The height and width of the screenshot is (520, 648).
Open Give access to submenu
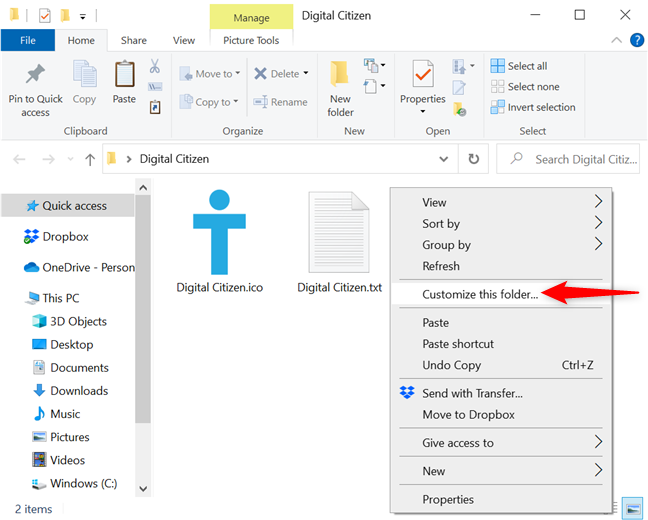coord(500,443)
